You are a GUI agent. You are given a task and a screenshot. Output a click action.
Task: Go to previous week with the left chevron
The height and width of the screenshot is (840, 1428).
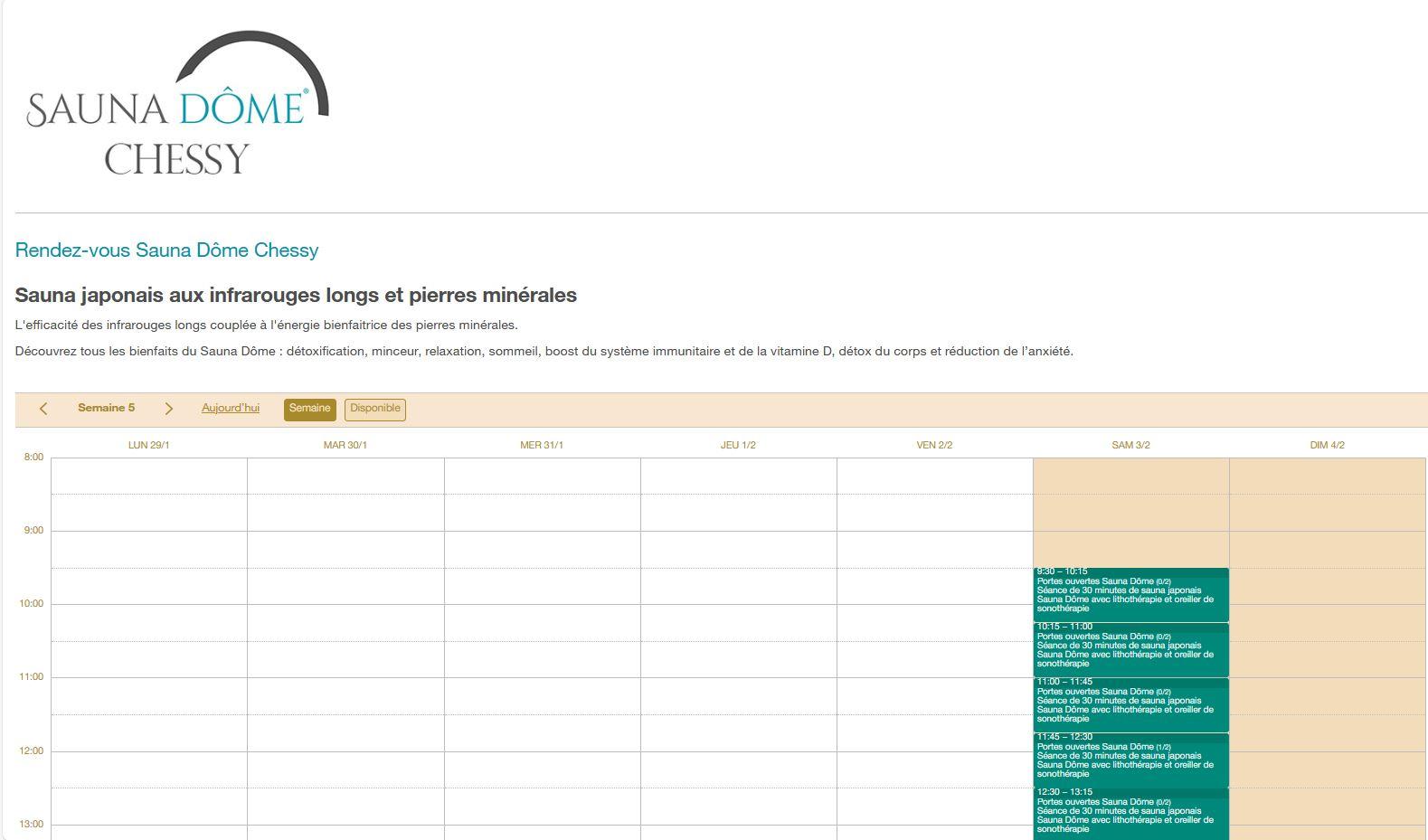[x=43, y=409]
